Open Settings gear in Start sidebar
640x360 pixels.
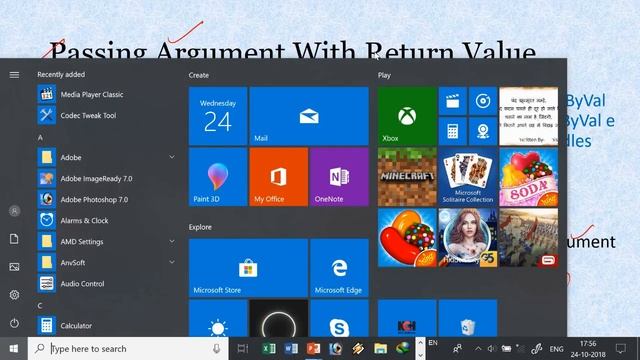(14, 295)
